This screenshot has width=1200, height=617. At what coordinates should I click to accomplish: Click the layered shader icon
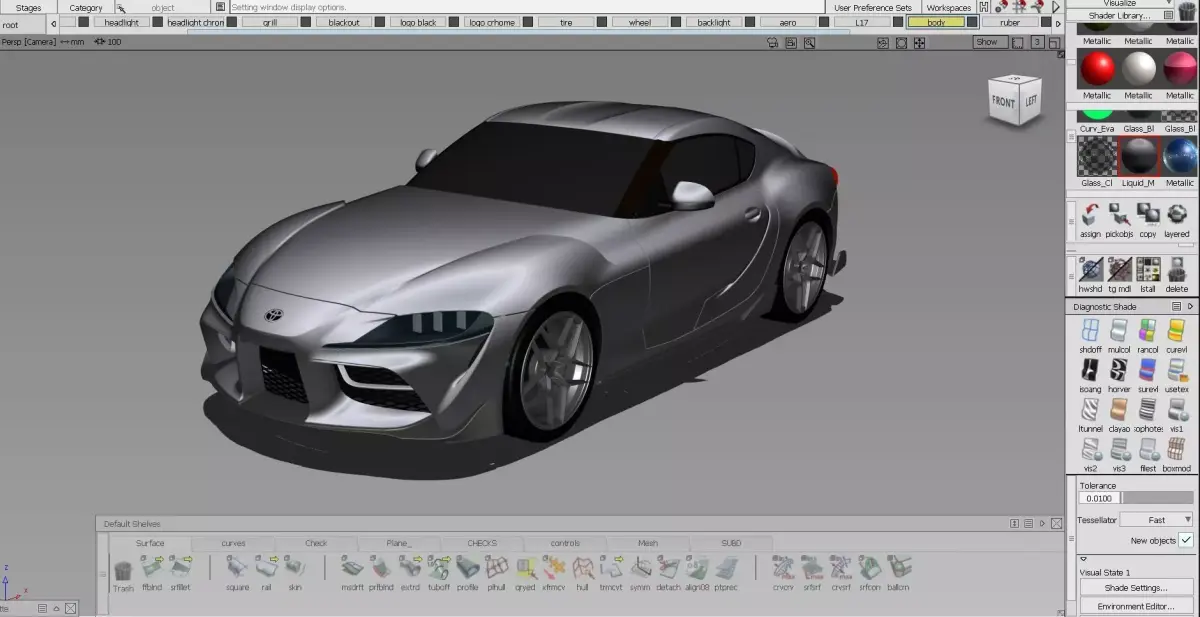(x=1177, y=218)
